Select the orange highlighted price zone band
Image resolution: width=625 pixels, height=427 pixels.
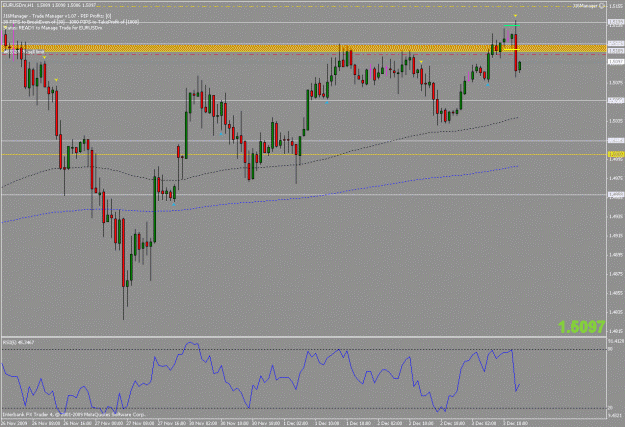[304, 49]
